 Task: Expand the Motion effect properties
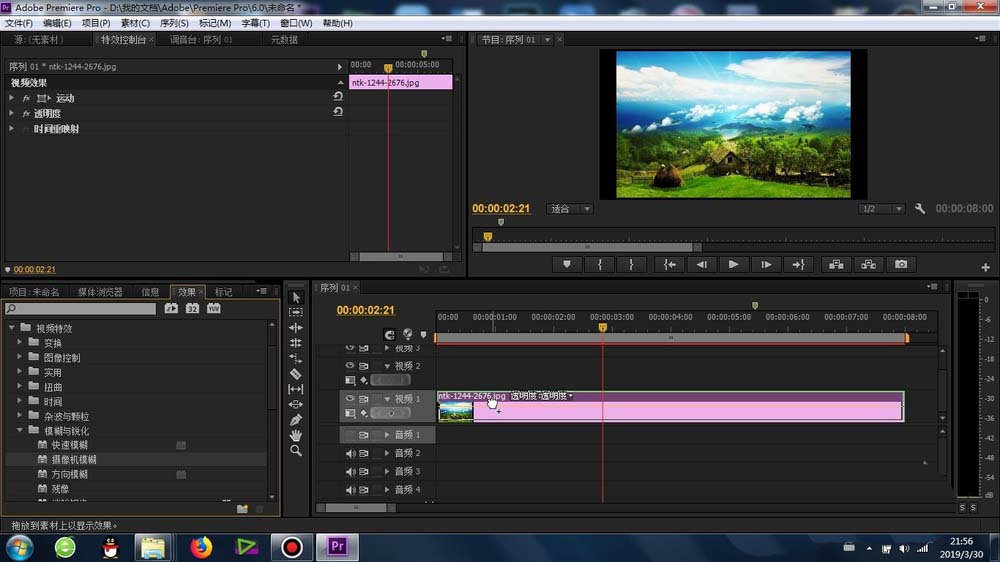(11, 98)
